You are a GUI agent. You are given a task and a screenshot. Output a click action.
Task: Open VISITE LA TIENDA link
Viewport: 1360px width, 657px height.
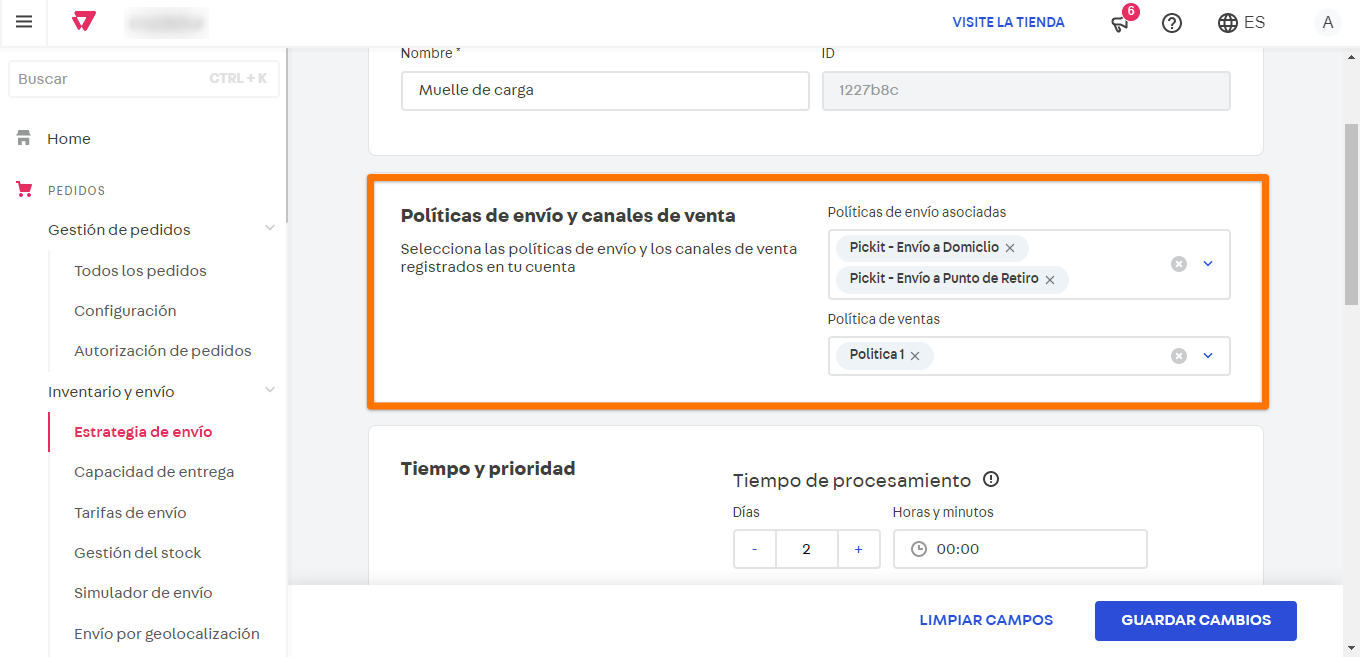tap(1008, 22)
